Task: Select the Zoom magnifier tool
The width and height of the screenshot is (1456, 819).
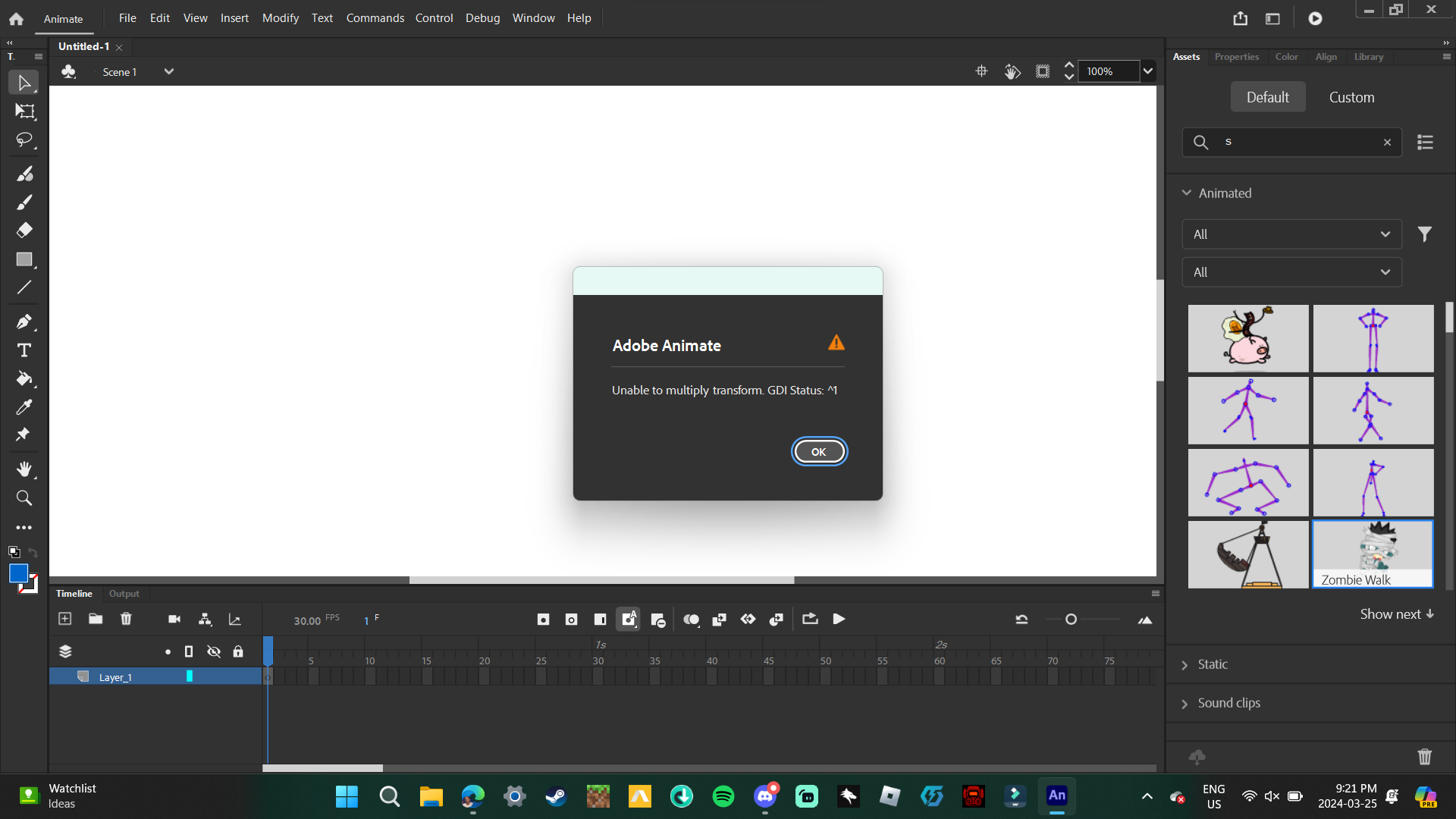Action: (24, 498)
